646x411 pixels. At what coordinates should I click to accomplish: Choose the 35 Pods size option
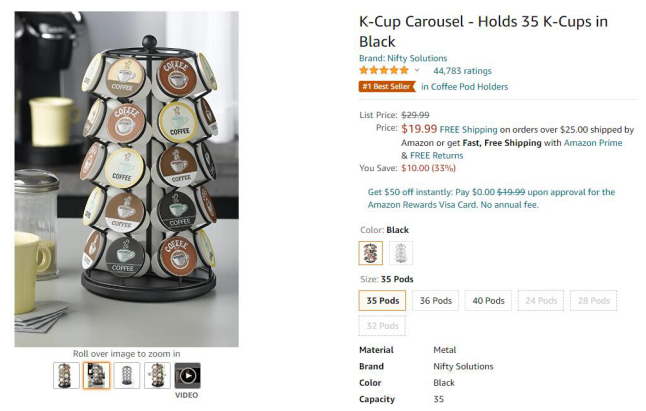coord(383,300)
